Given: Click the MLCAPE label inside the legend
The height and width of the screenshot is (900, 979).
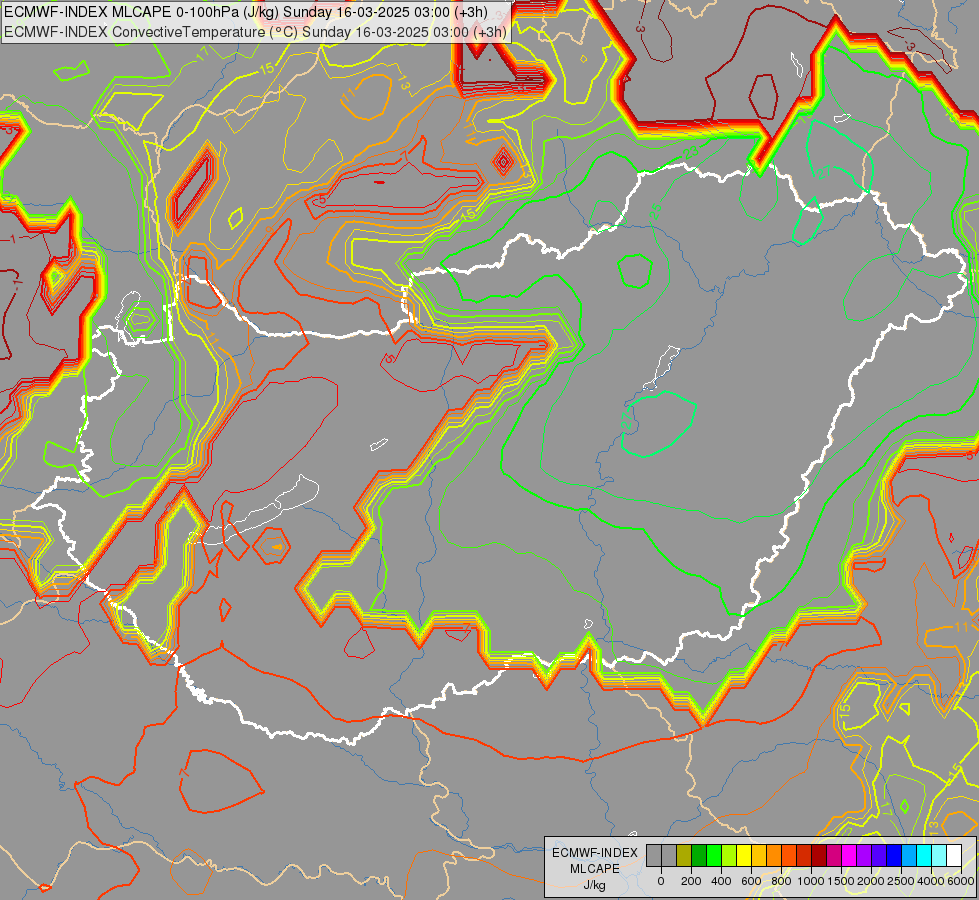Looking at the screenshot, I should tap(594, 869).
